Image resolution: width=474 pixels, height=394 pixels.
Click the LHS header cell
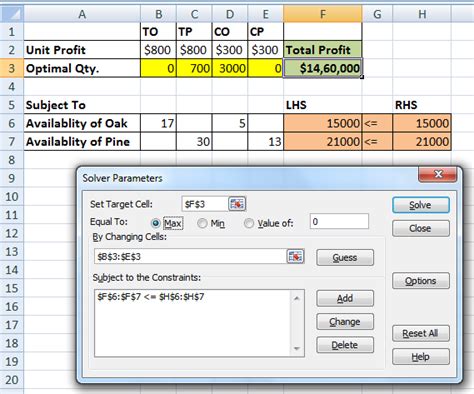click(323, 105)
